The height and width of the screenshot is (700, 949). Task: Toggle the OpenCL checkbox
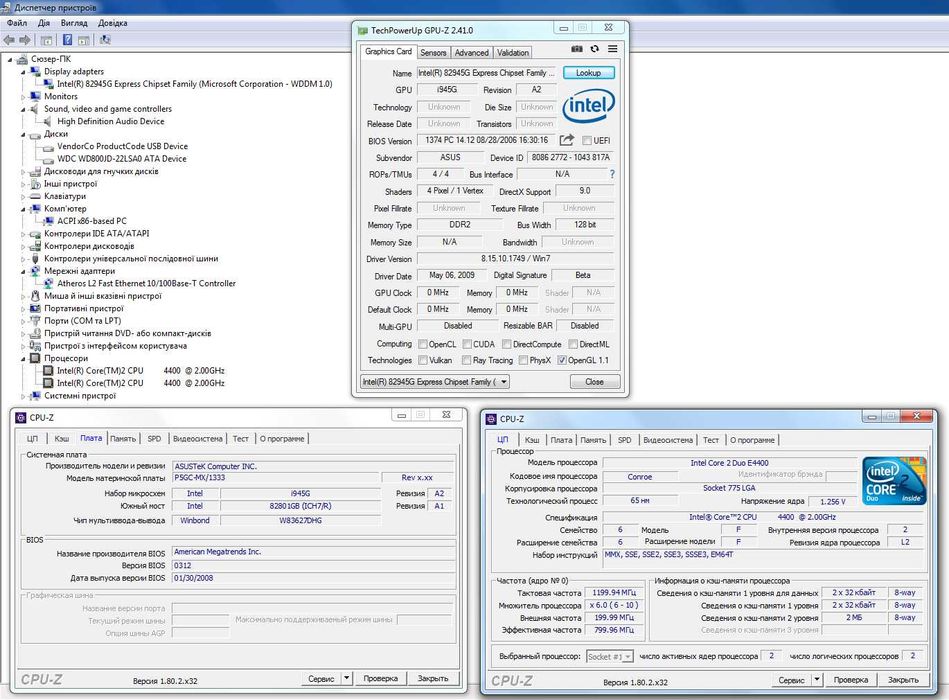pos(423,344)
